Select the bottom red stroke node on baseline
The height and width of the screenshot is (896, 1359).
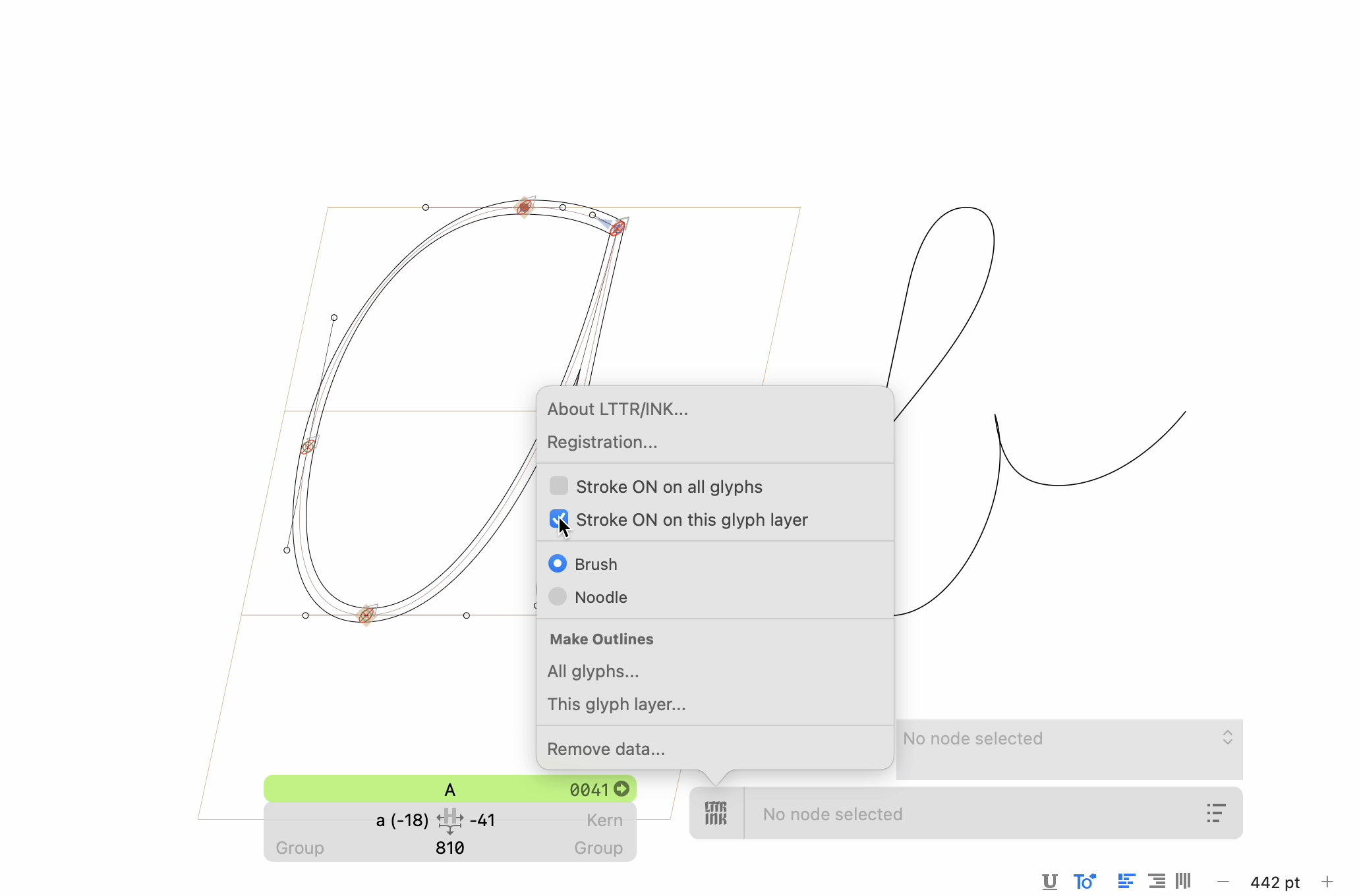tap(366, 615)
